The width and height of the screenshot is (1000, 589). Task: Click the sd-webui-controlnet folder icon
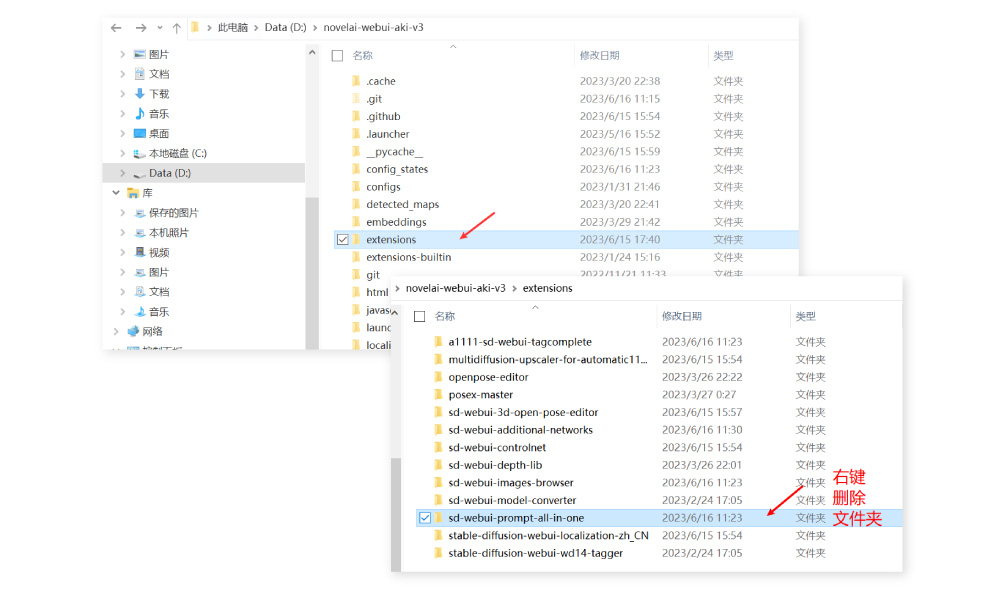click(438, 447)
